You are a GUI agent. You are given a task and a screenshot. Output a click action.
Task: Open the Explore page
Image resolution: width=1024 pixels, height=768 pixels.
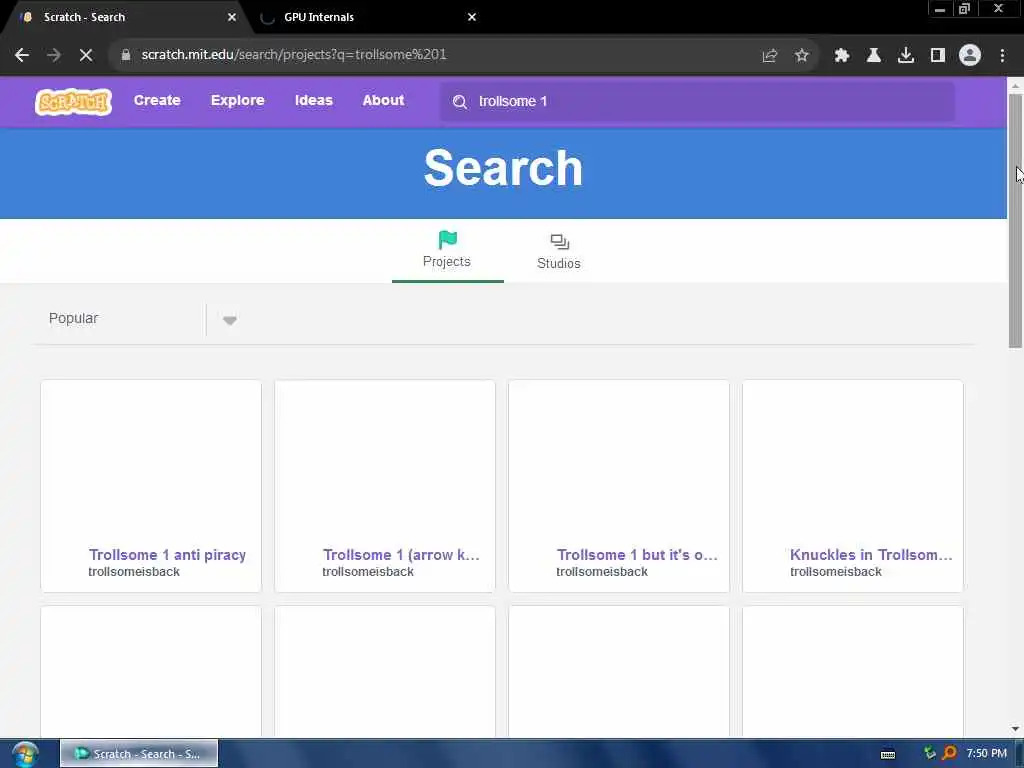tap(237, 101)
